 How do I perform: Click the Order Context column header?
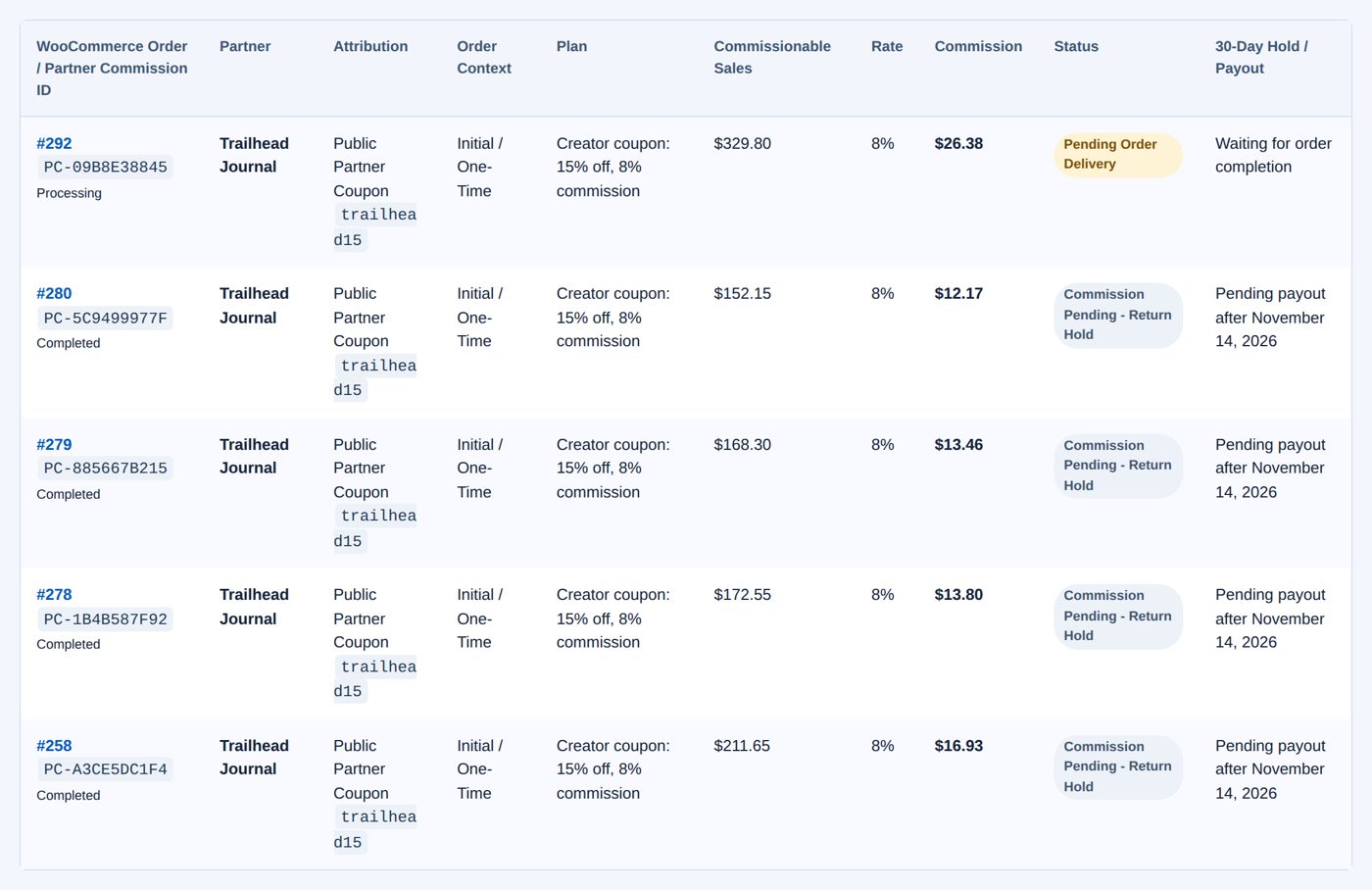click(484, 57)
